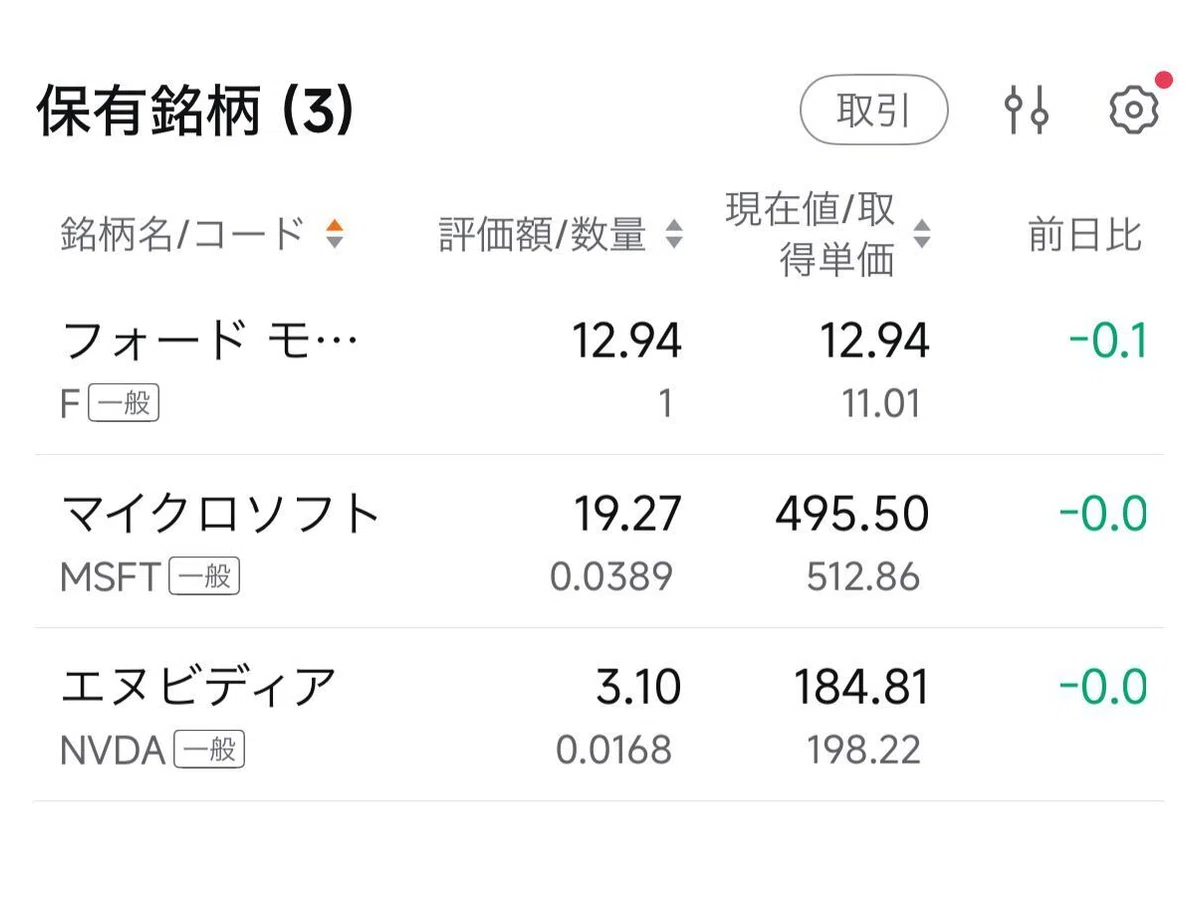The height and width of the screenshot is (898, 1200).
Task: Tap the 一般 tag beside NVDA
Action: (x=209, y=750)
